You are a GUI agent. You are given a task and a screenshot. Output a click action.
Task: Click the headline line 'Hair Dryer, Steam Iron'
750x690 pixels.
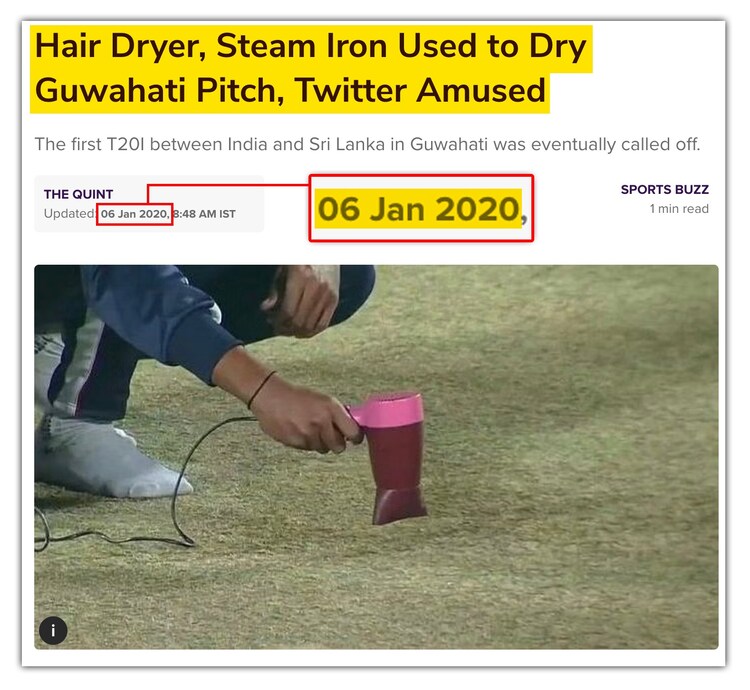[x=311, y=47]
